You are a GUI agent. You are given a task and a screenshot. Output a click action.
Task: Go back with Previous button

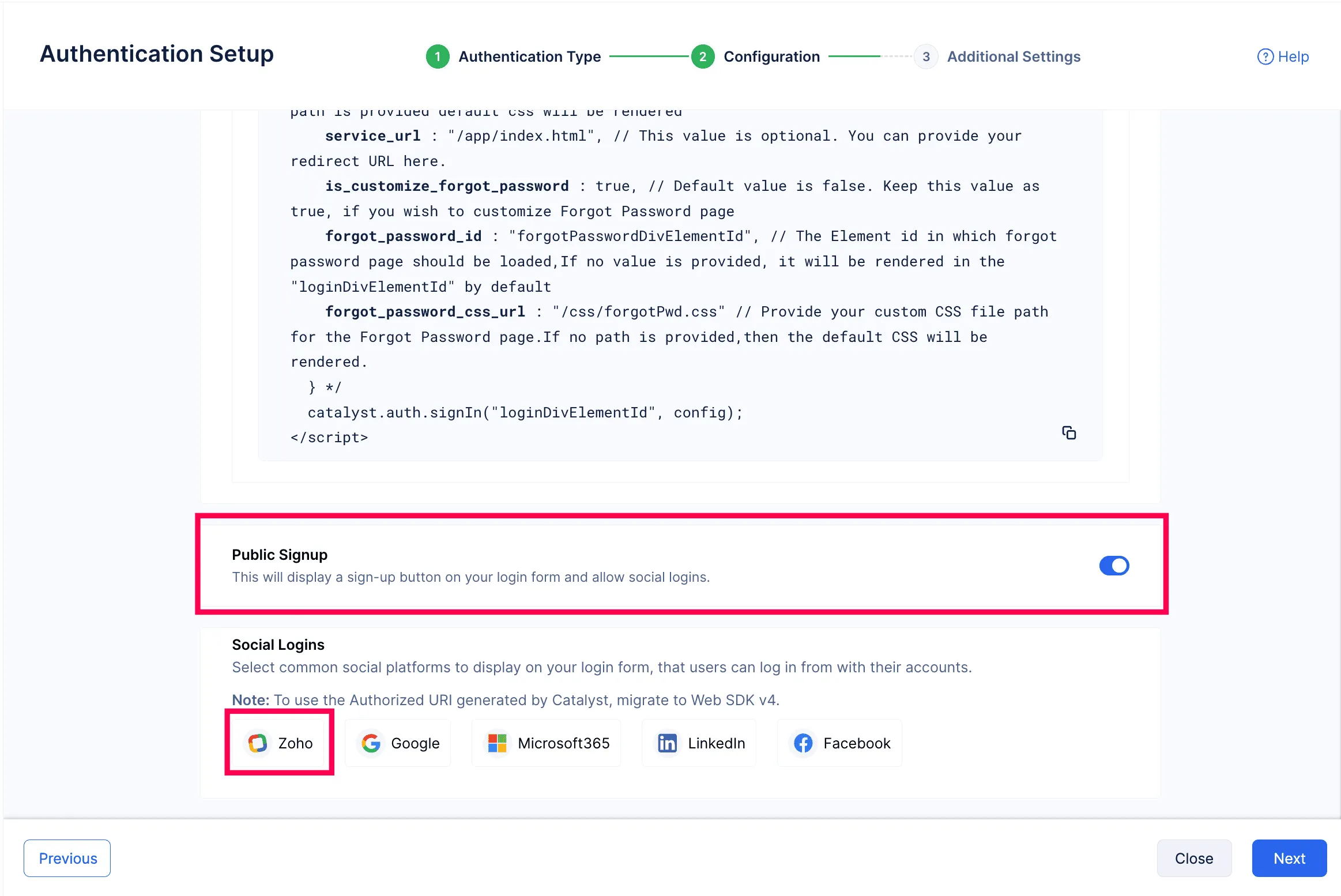click(x=67, y=858)
